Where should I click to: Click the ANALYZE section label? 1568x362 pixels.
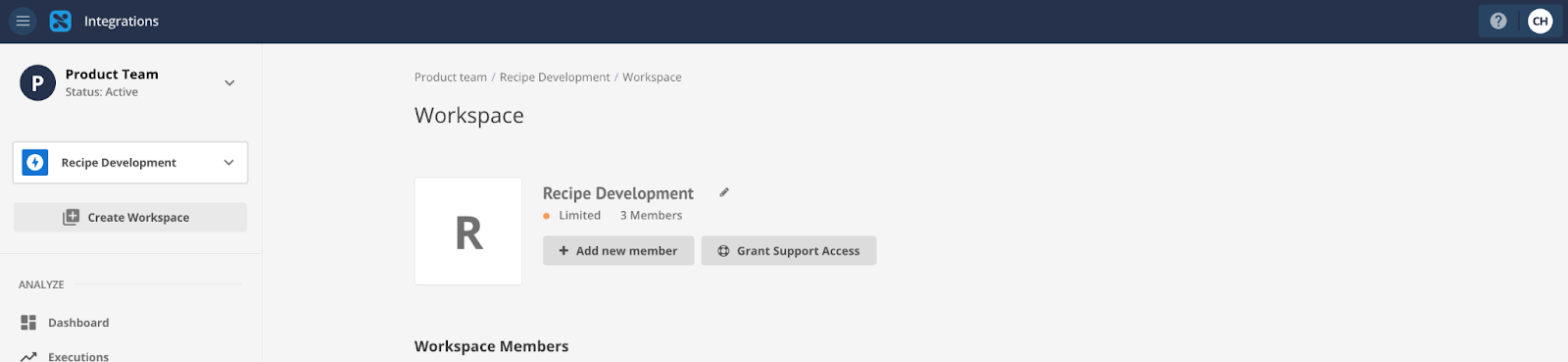41,284
